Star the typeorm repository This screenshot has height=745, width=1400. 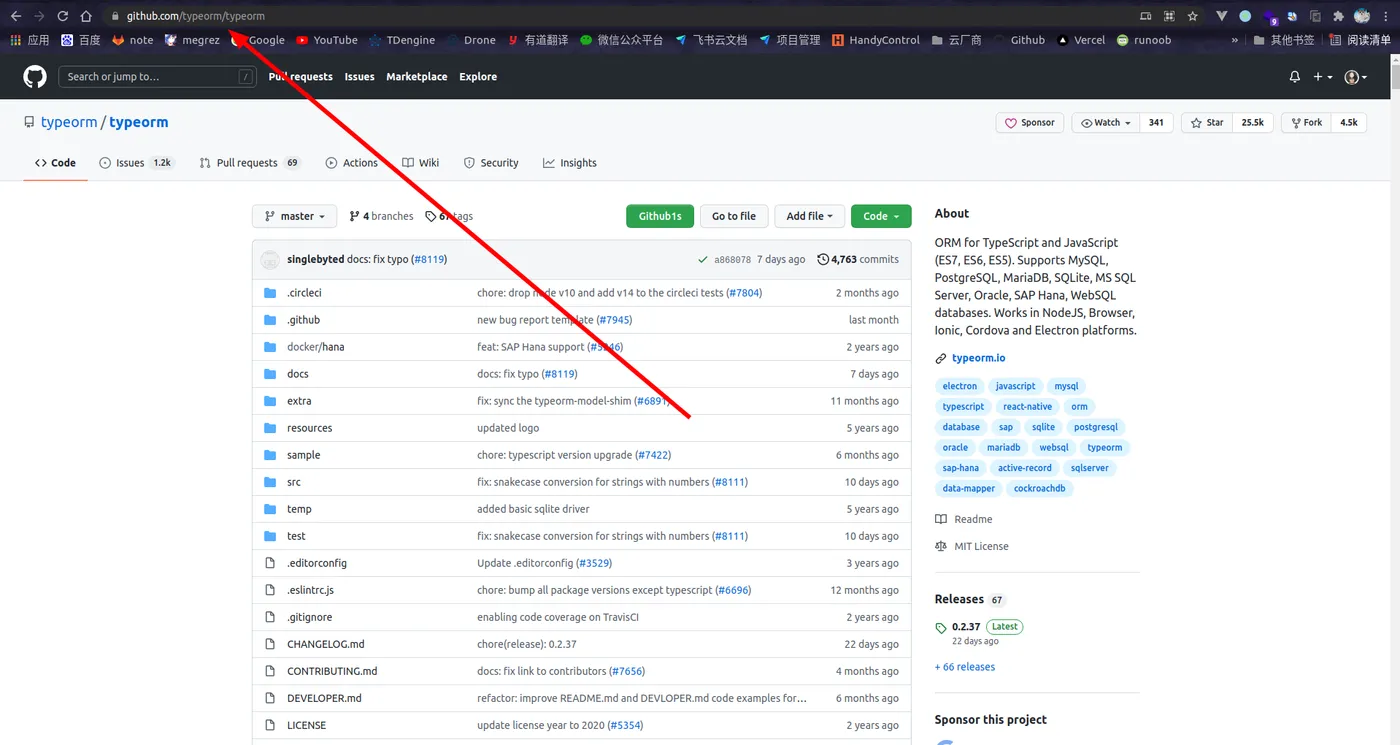click(x=1207, y=123)
